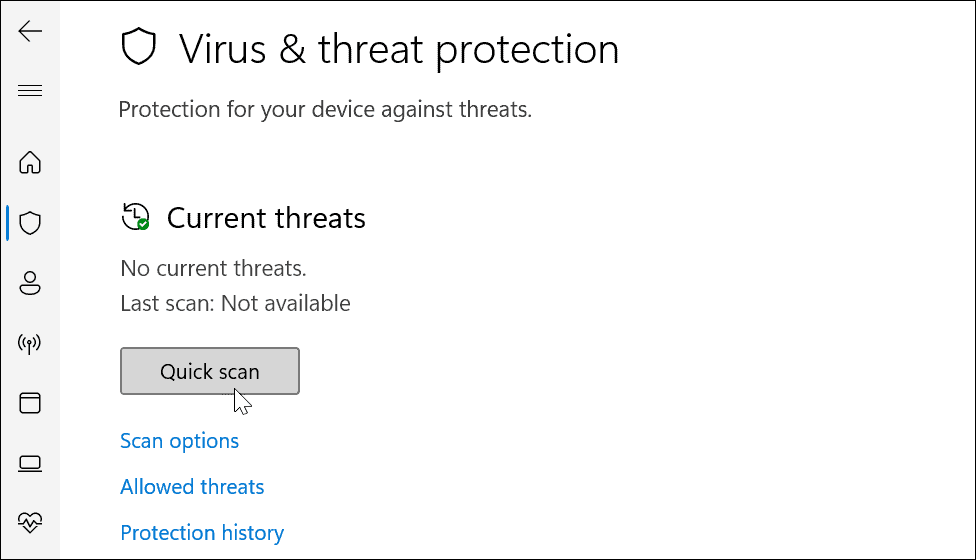This screenshot has width=976, height=560.
Task: Open the Allowed threats link
Action: pyautogui.click(x=192, y=487)
